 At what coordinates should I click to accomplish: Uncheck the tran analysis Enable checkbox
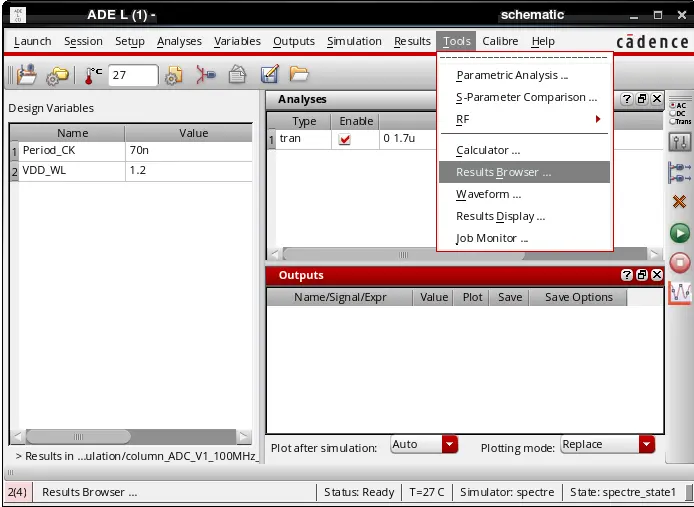point(344,139)
